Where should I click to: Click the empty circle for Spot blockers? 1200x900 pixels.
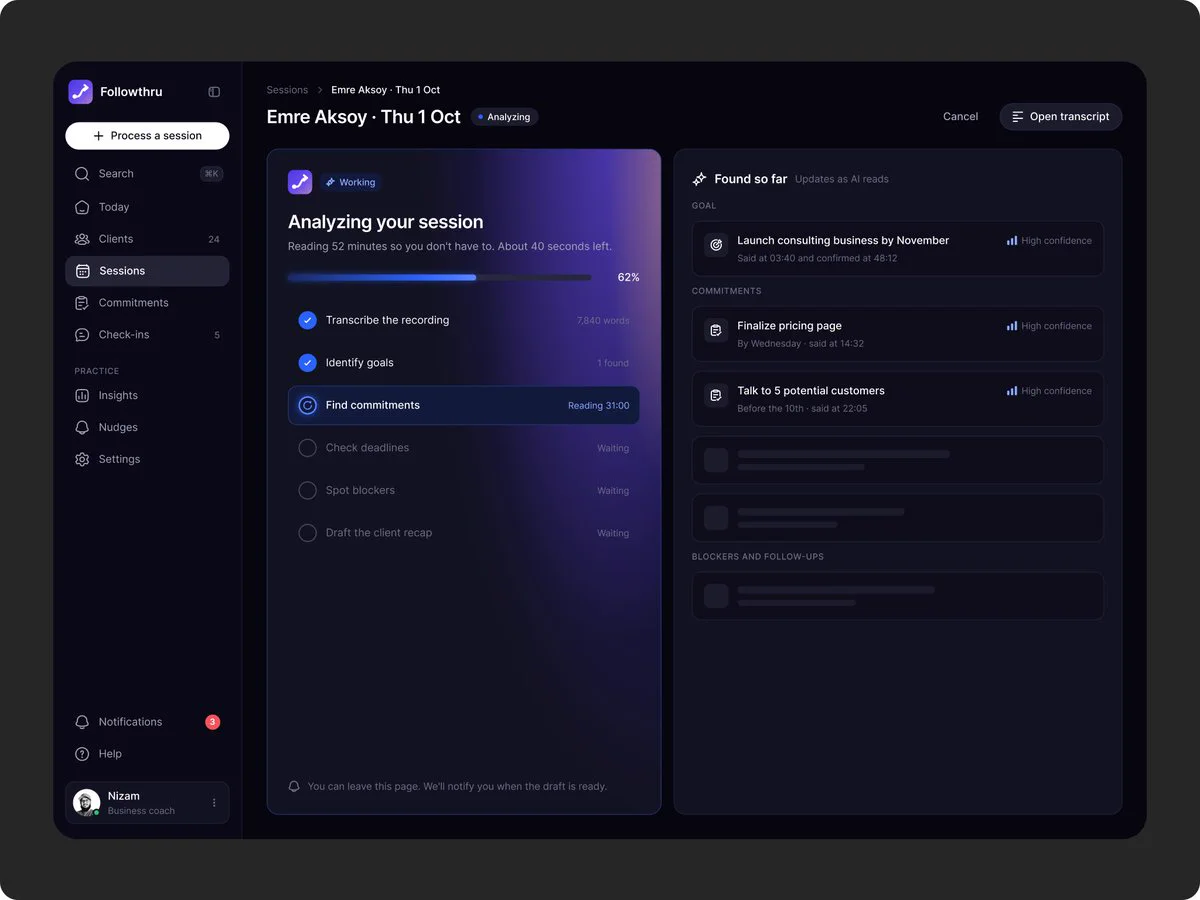click(x=308, y=490)
